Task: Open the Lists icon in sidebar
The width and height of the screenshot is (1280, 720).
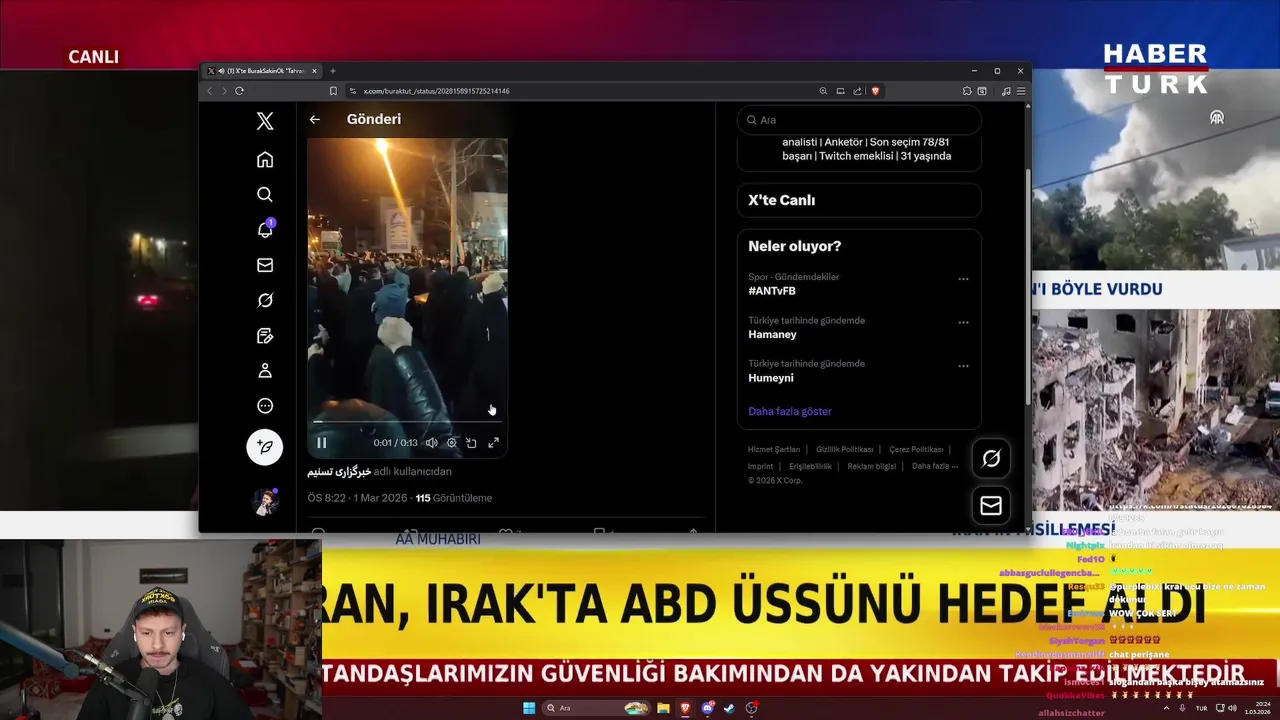Action: [x=265, y=336]
